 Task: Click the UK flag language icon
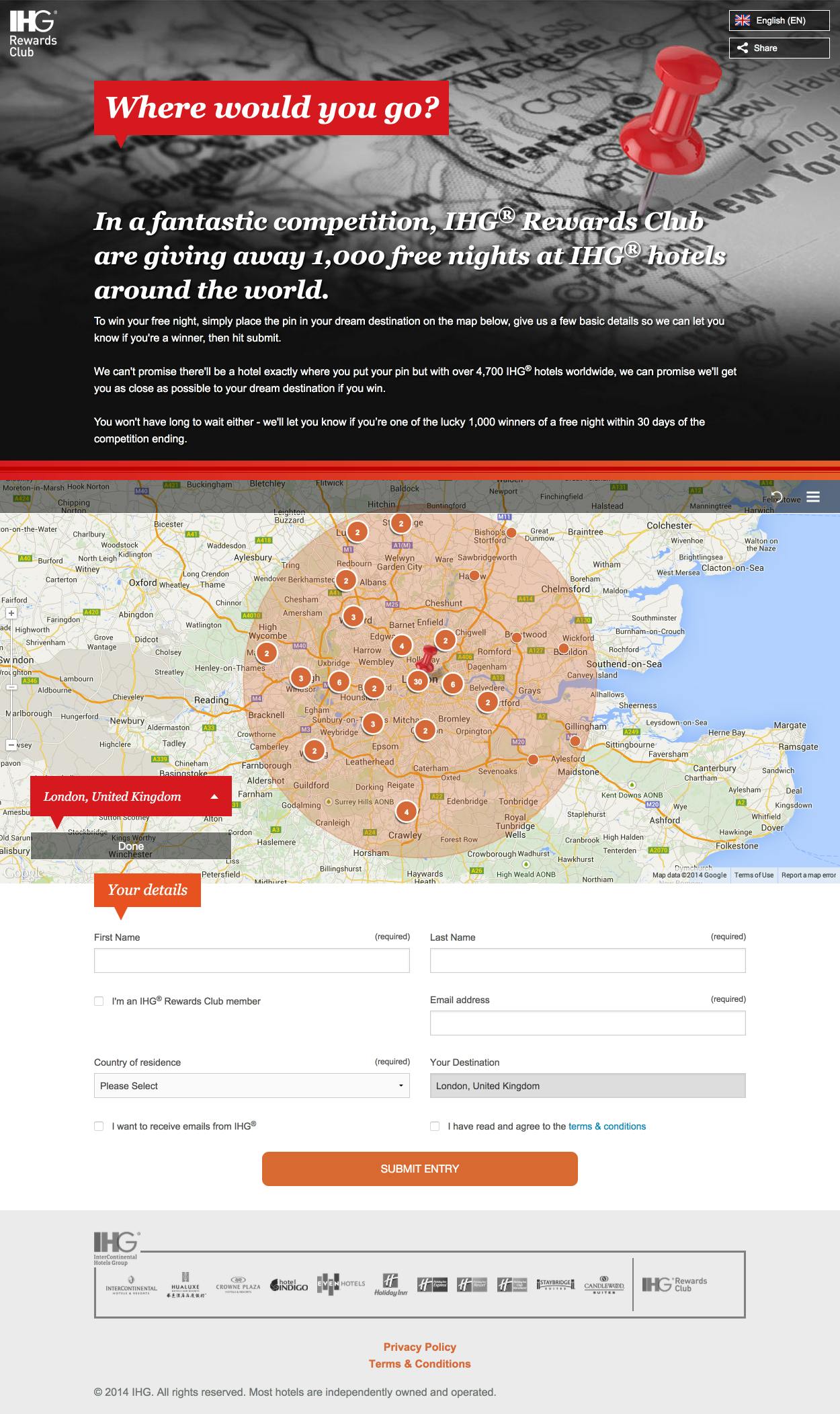pyautogui.click(x=743, y=20)
